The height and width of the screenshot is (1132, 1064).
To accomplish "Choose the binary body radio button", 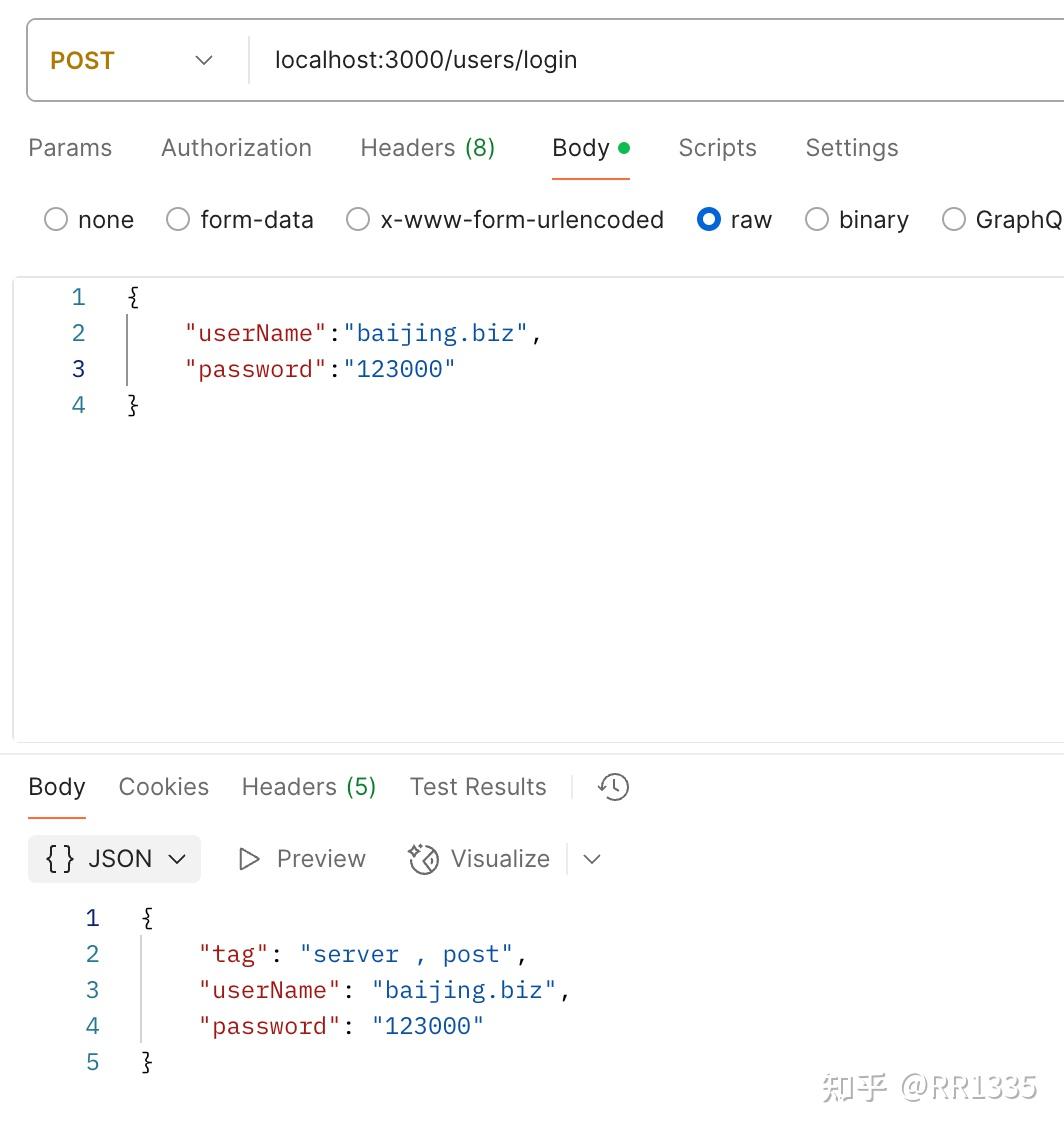I will [817, 220].
